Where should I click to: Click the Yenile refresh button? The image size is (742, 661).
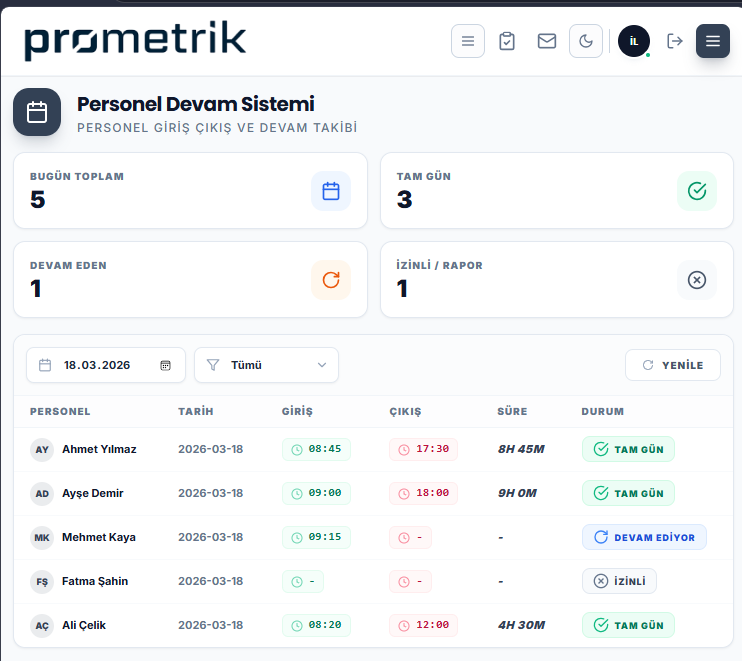tap(672, 365)
